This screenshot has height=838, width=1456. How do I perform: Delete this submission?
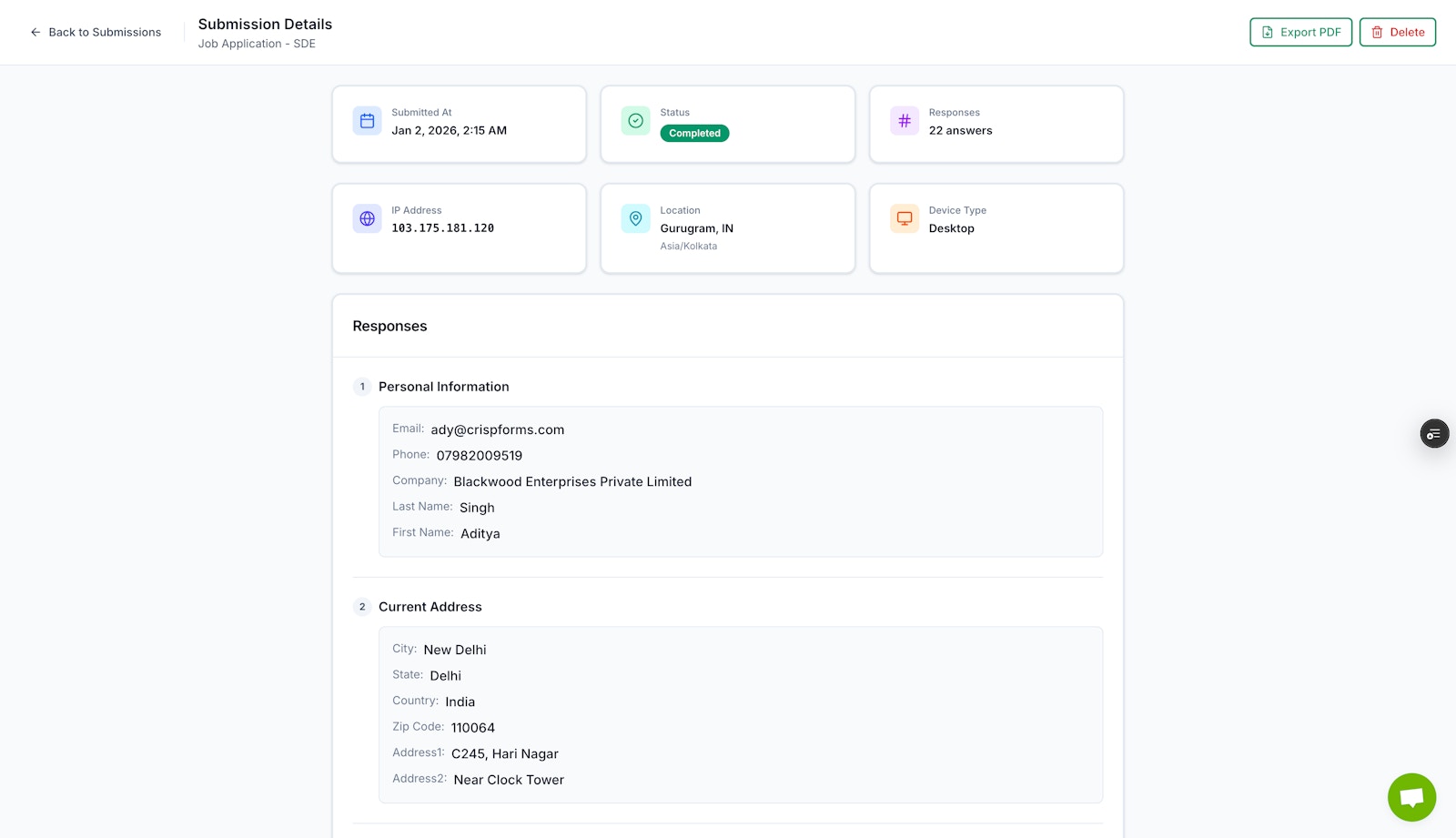(x=1397, y=32)
